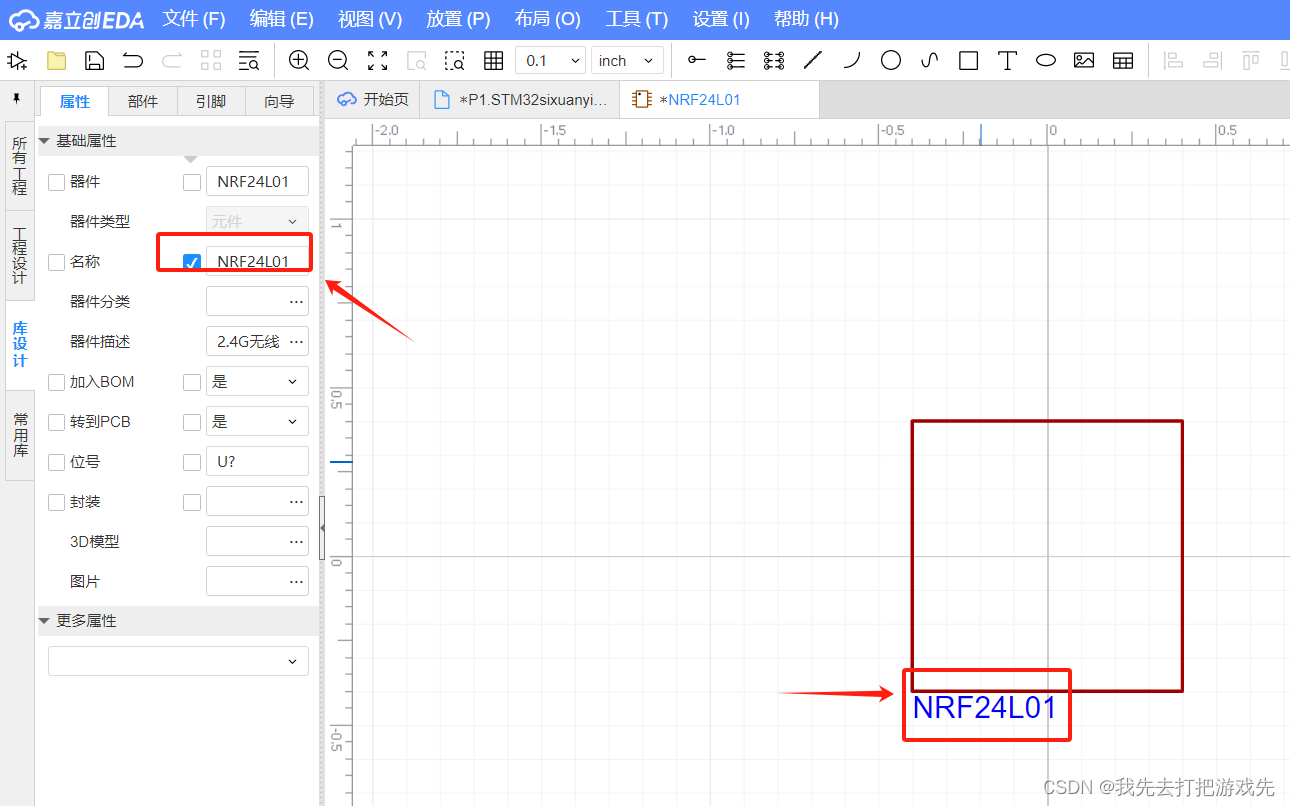Open the 编辑 (E) menu
Screen dimensions: 1290x806
(281, 19)
